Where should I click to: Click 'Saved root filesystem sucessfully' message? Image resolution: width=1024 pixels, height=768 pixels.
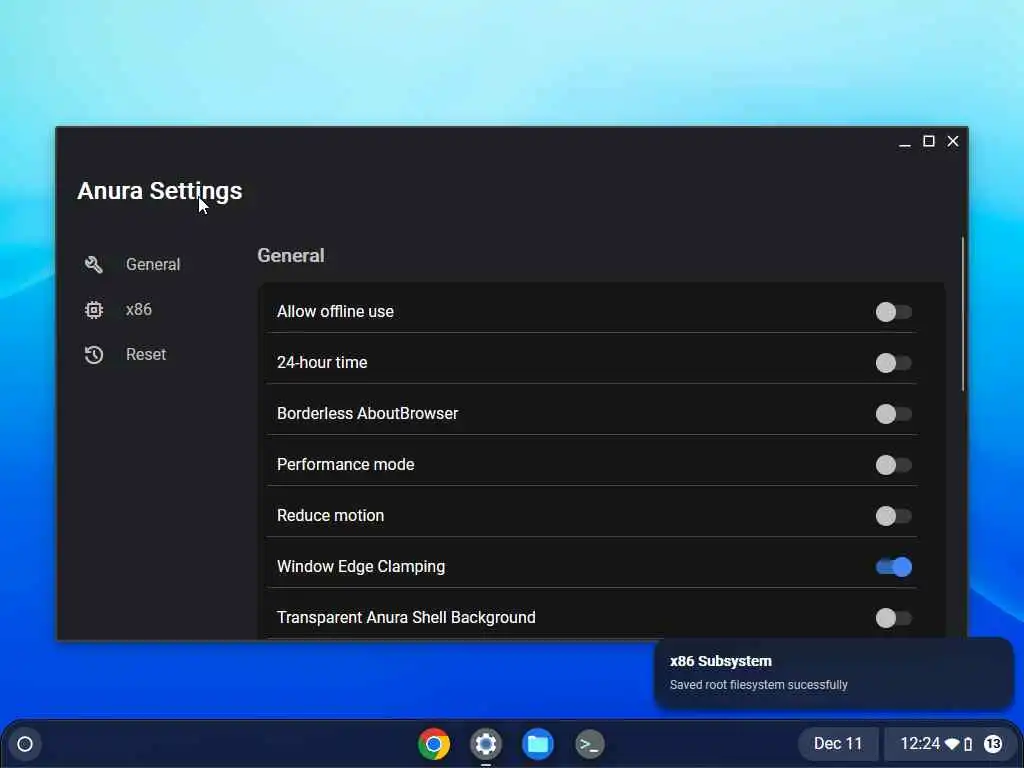[759, 685]
